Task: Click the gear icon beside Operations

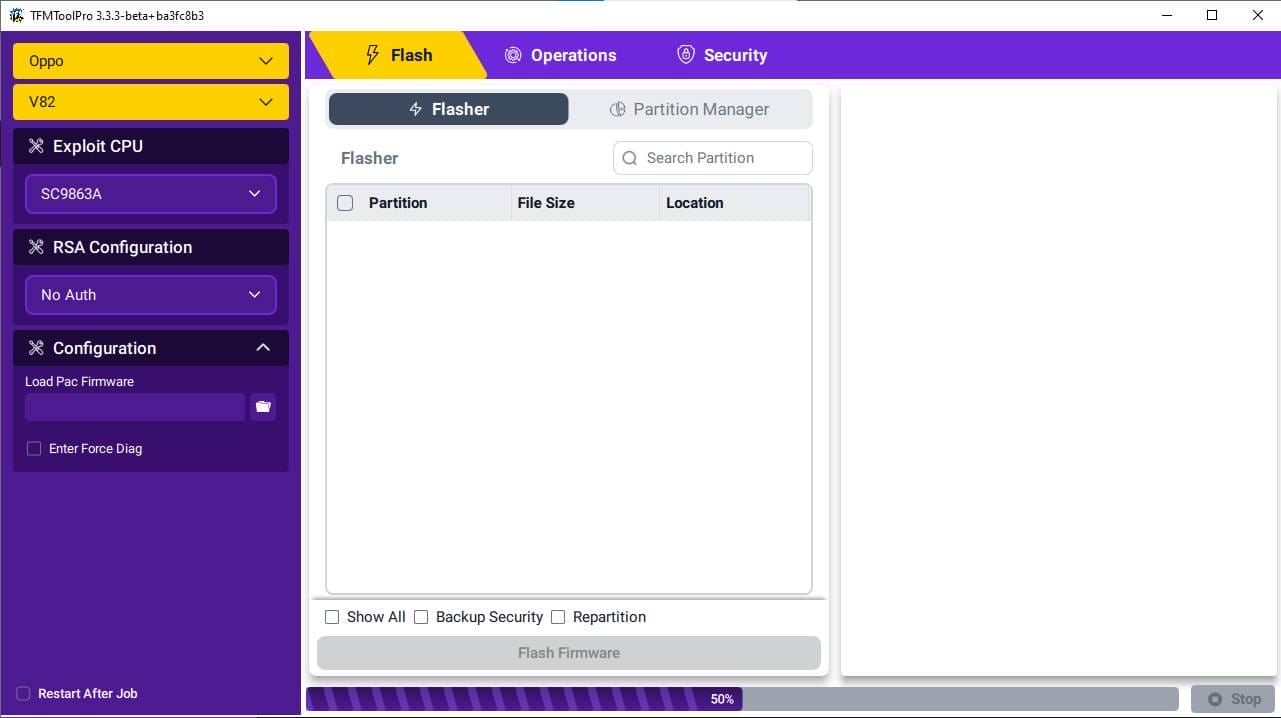Action: click(513, 55)
